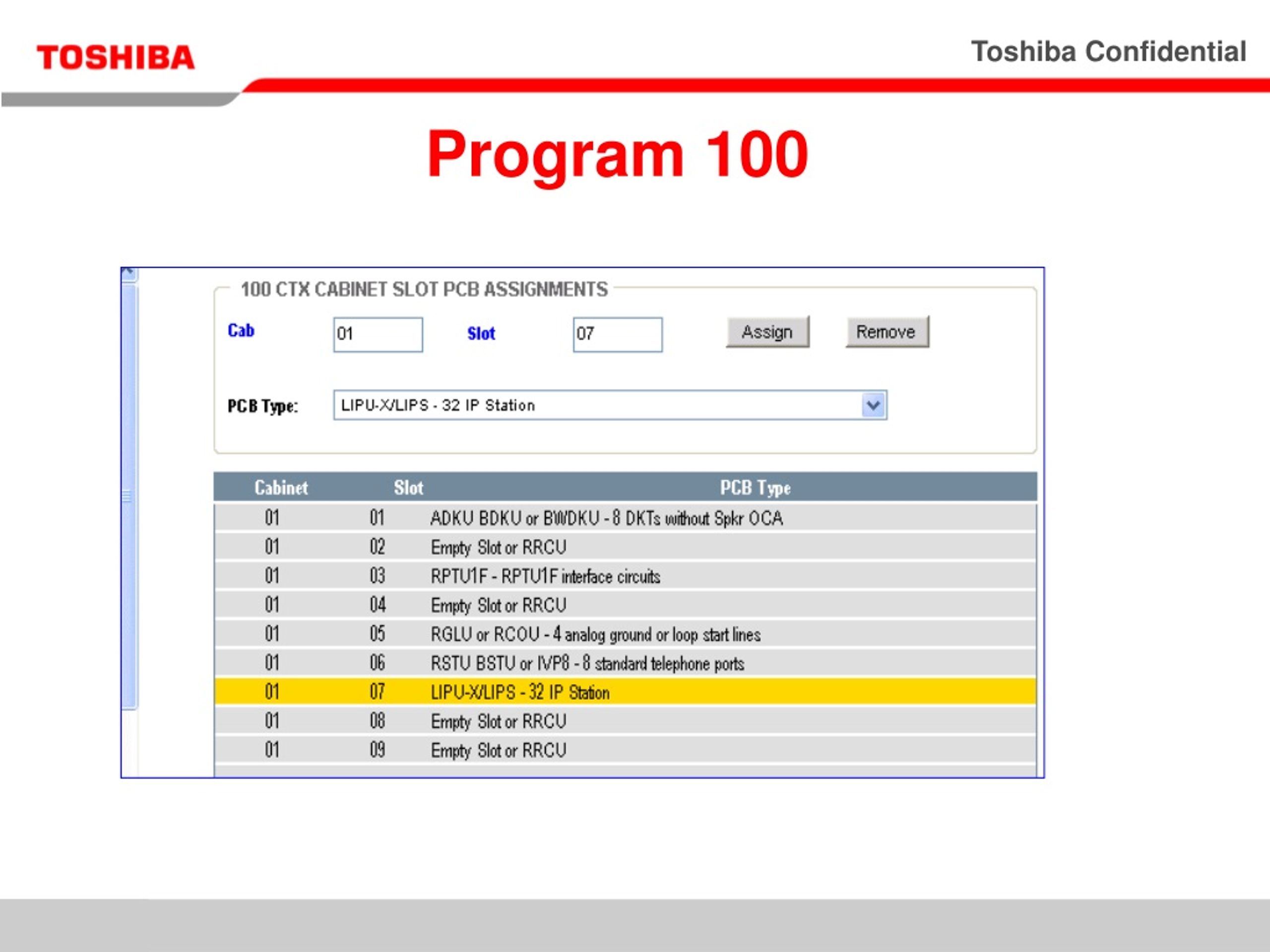Click the Assign button
Viewport: 1270px width, 952px height.
pos(767,332)
